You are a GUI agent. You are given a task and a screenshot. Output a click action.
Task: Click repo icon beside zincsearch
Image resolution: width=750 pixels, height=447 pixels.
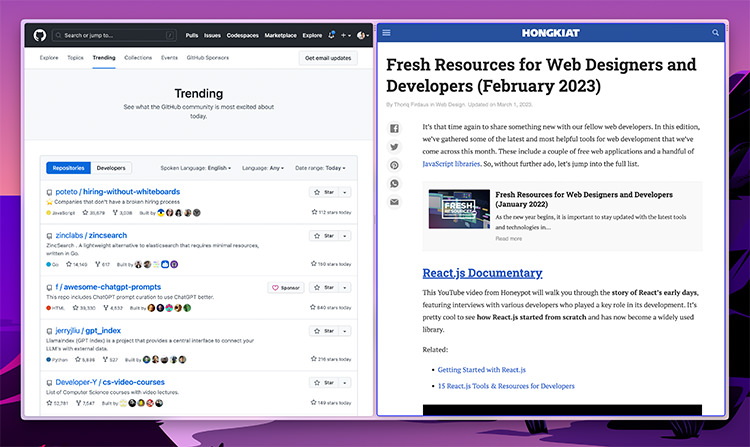(49, 236)
